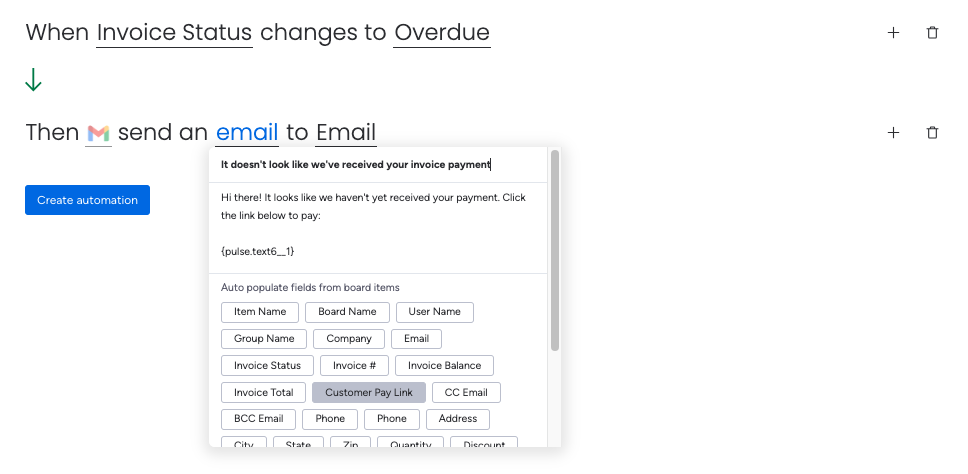The image size is (968, 474).
Task: Insert the Invoice Balance field
Action: pos(444,365)
